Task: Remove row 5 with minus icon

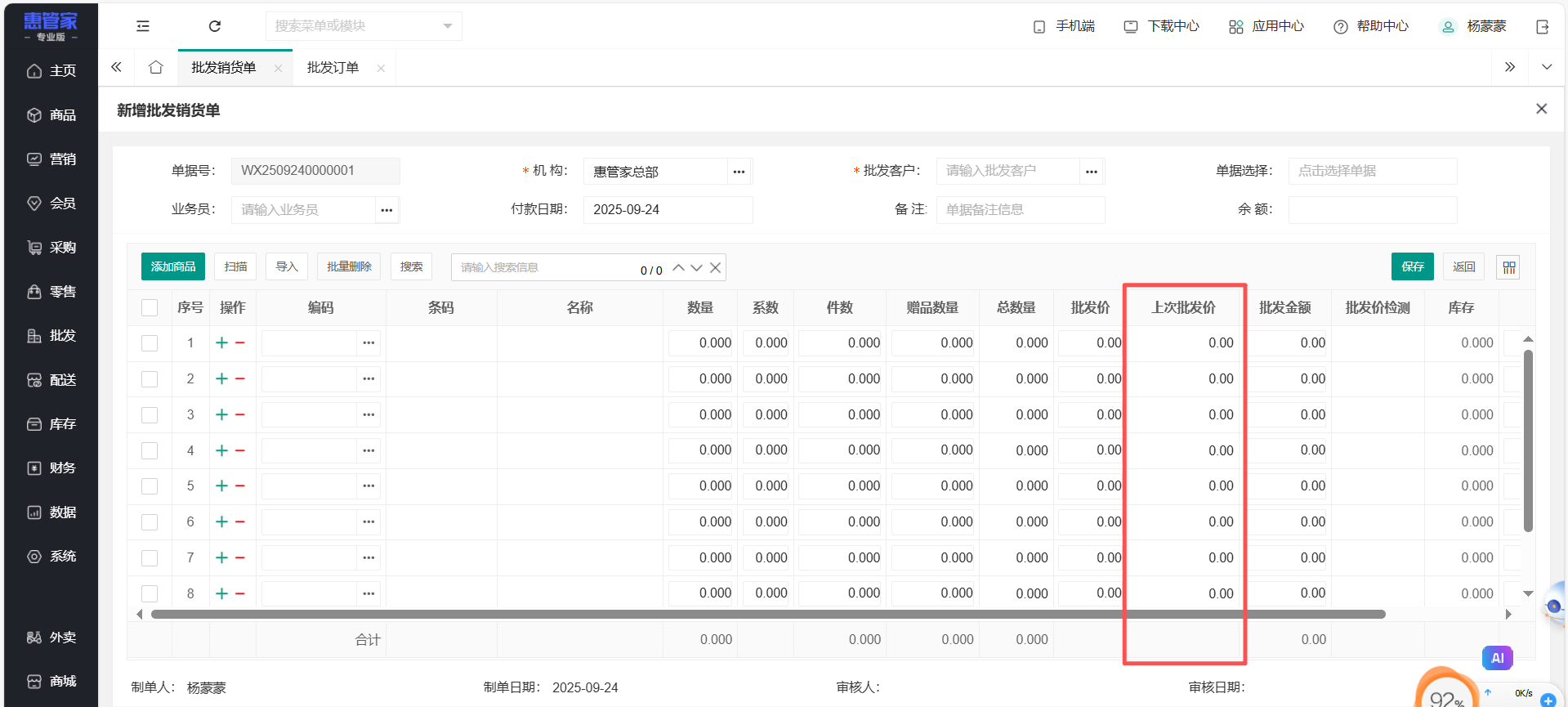Action: click(240, 486)
